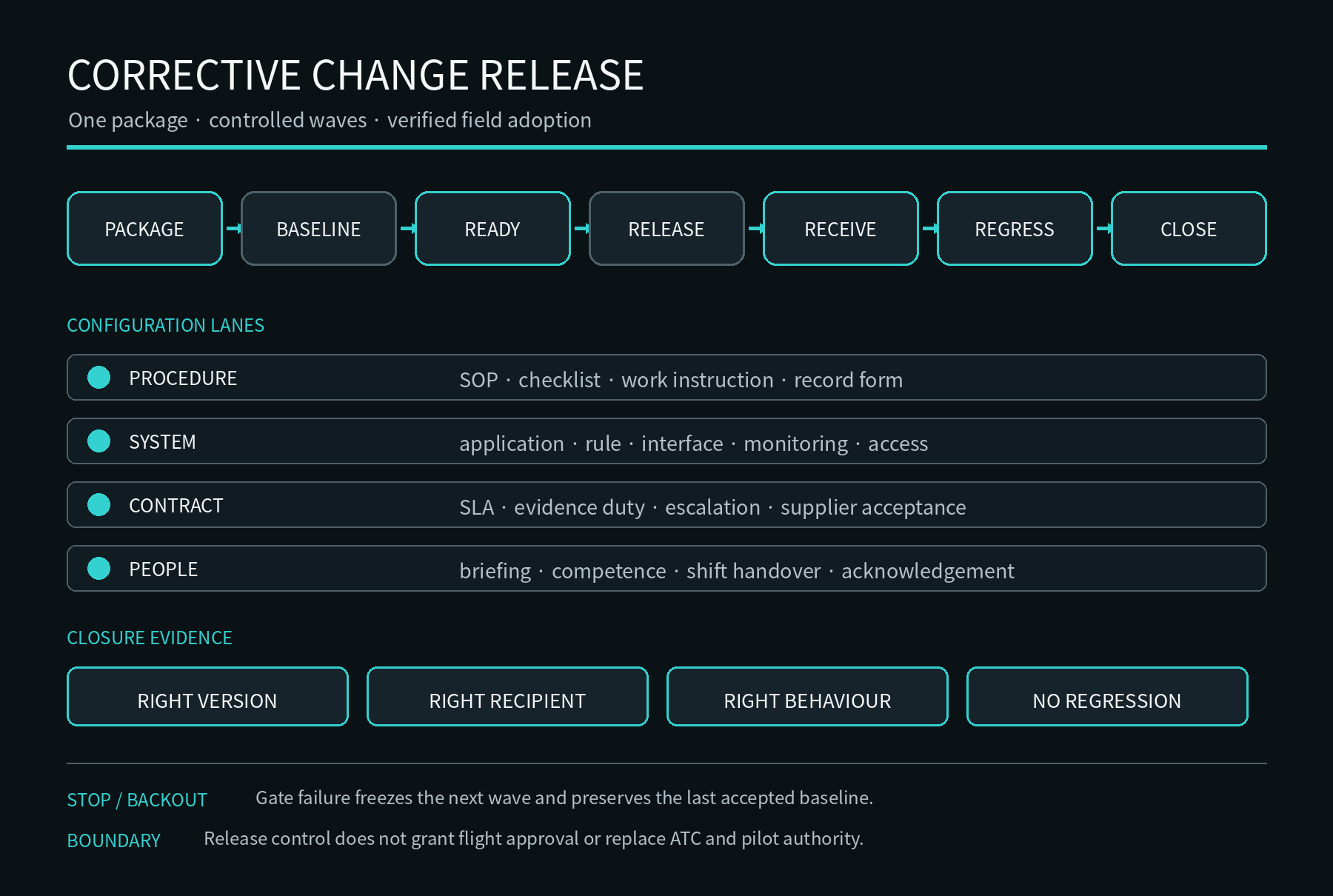Click the 'SOP · checklist · work instruction' text
1333x896 pixels.
coord(681,380)
